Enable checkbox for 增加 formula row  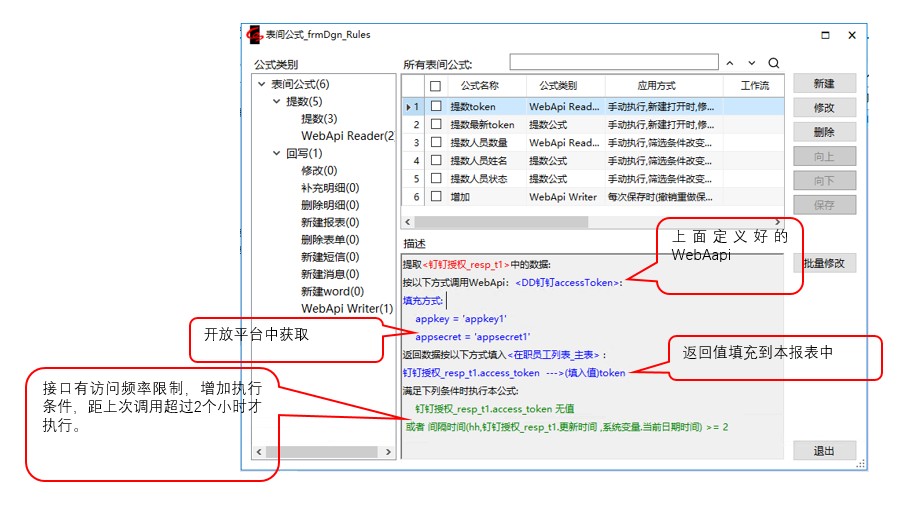point(435,197)
